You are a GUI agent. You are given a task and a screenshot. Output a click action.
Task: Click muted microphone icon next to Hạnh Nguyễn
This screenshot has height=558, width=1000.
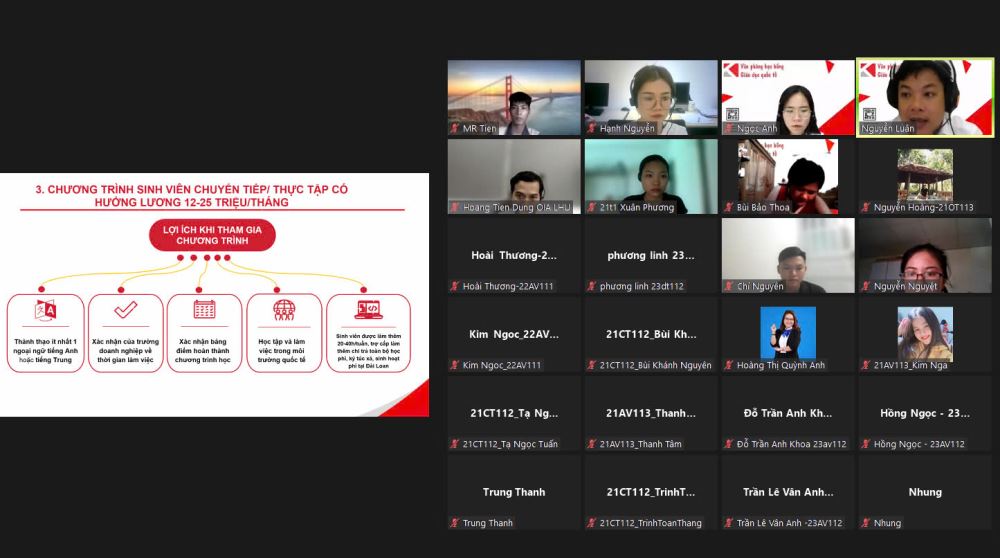click(x=592, y=129)
